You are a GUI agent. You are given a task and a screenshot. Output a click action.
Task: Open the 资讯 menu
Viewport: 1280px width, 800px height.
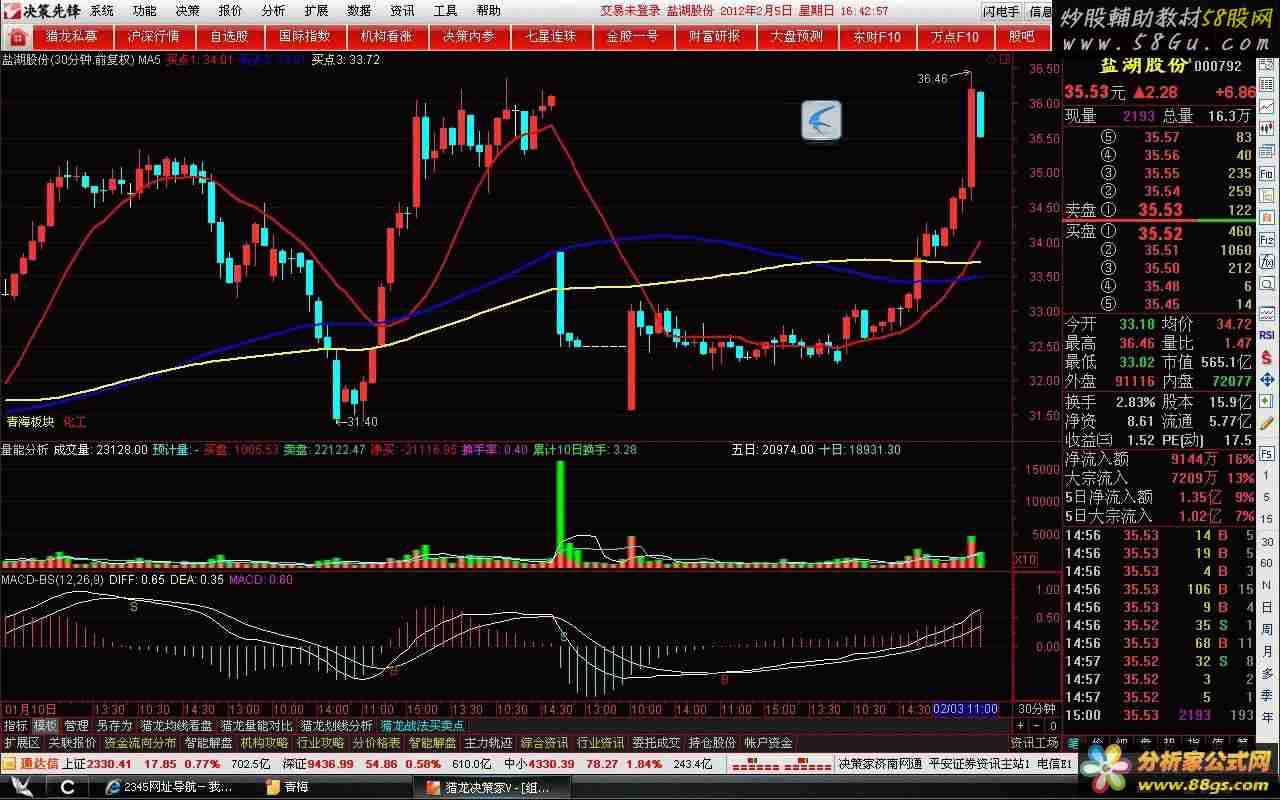pyautogui.click(x=403, y=11)
